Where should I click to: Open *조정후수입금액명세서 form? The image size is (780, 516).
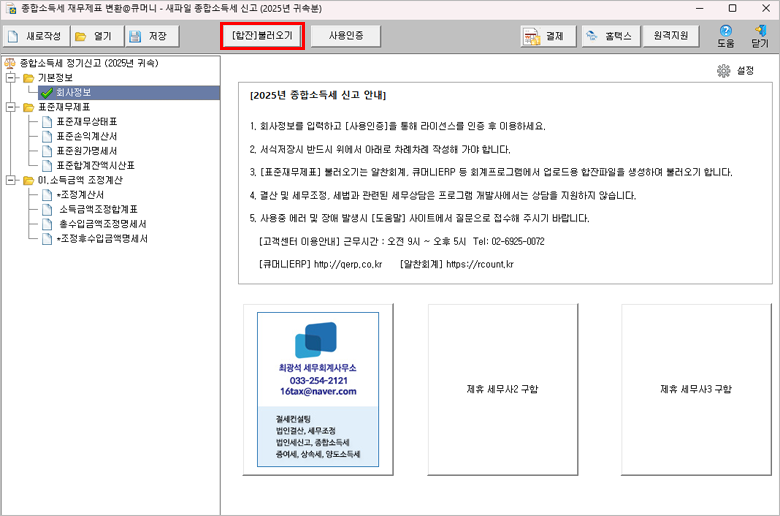click(102, 239)
